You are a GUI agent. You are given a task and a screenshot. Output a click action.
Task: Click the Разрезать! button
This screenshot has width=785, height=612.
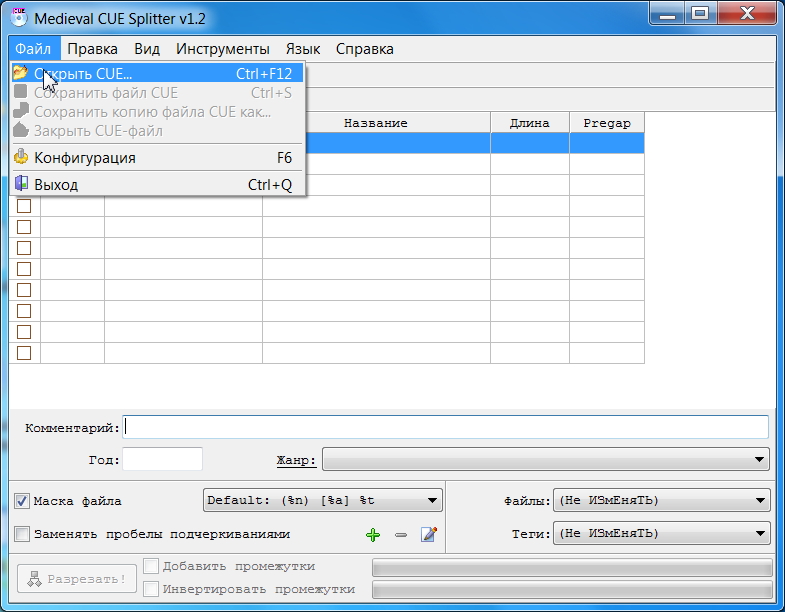pos(77,578)
